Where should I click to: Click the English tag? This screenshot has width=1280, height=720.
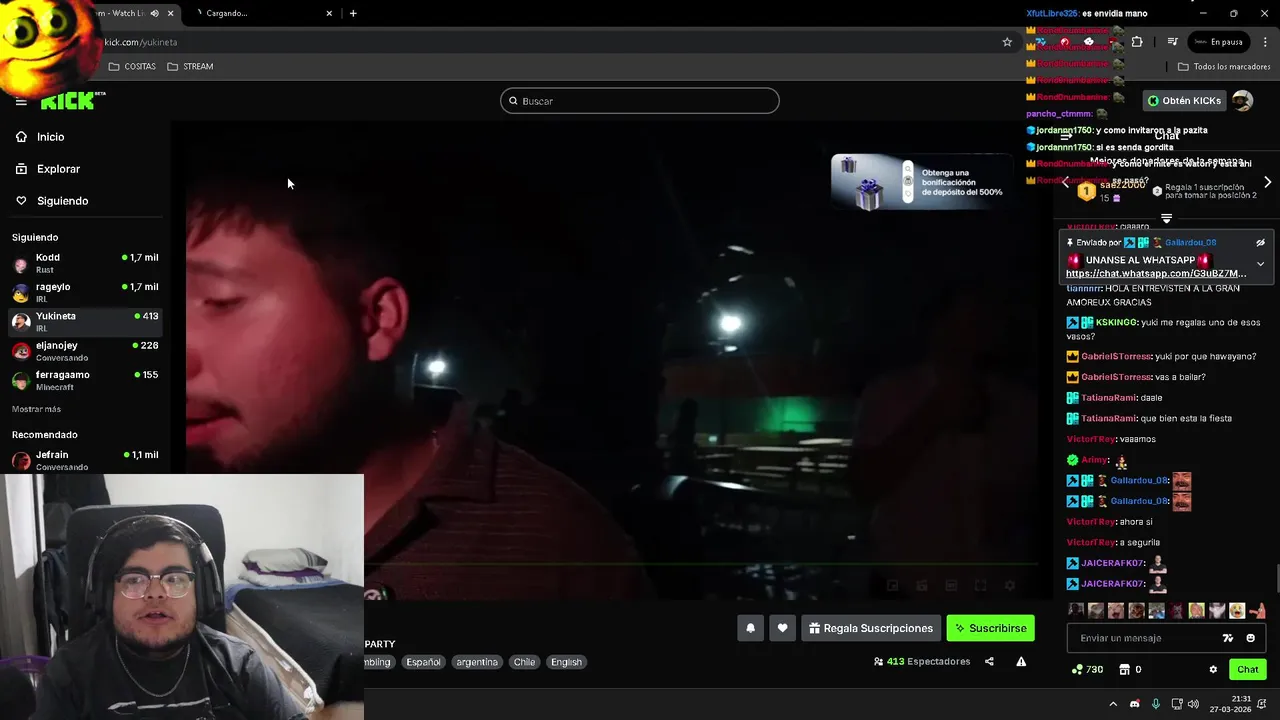coord(566,662)
